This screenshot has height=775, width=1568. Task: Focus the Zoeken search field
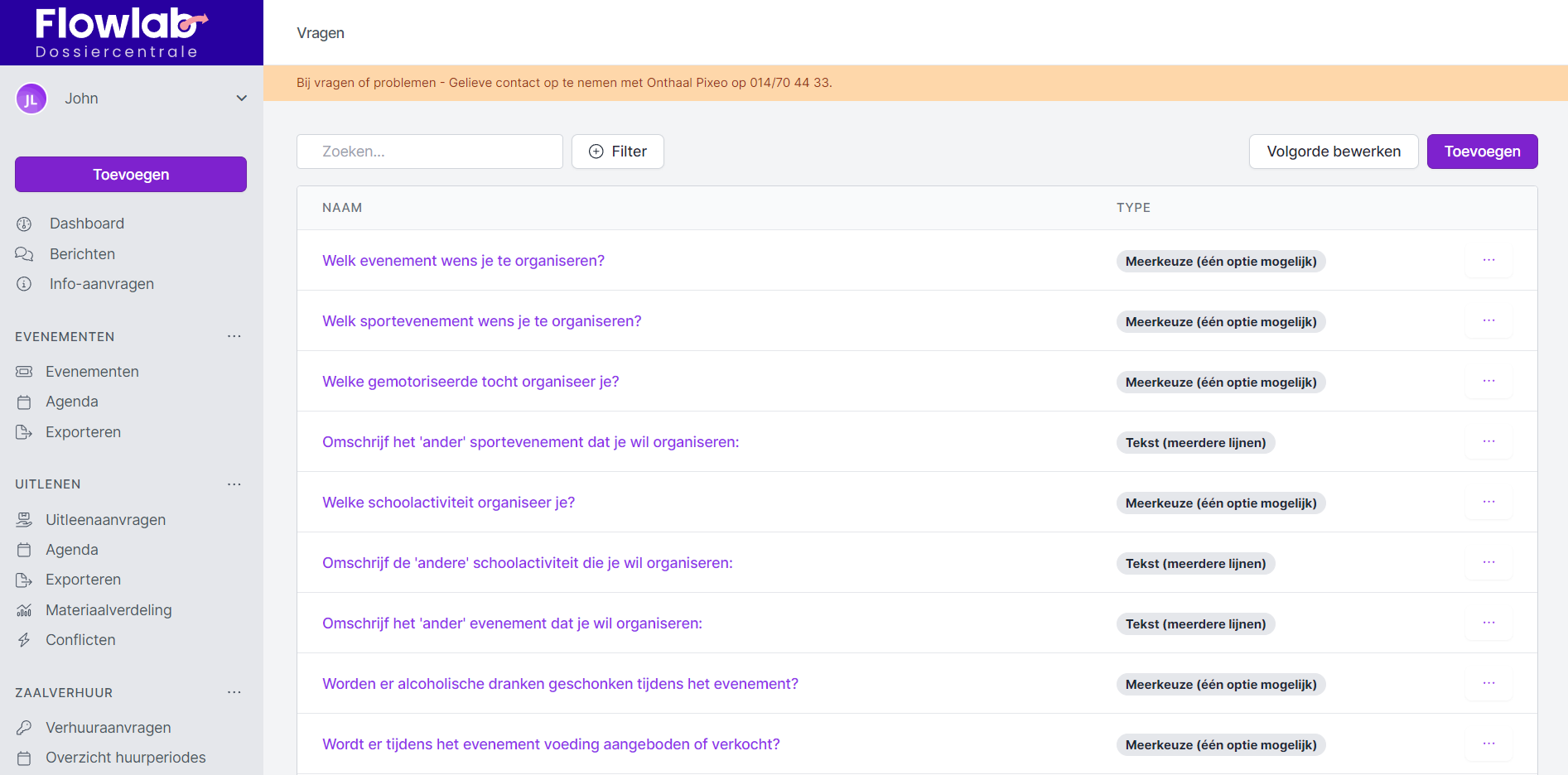429,152
